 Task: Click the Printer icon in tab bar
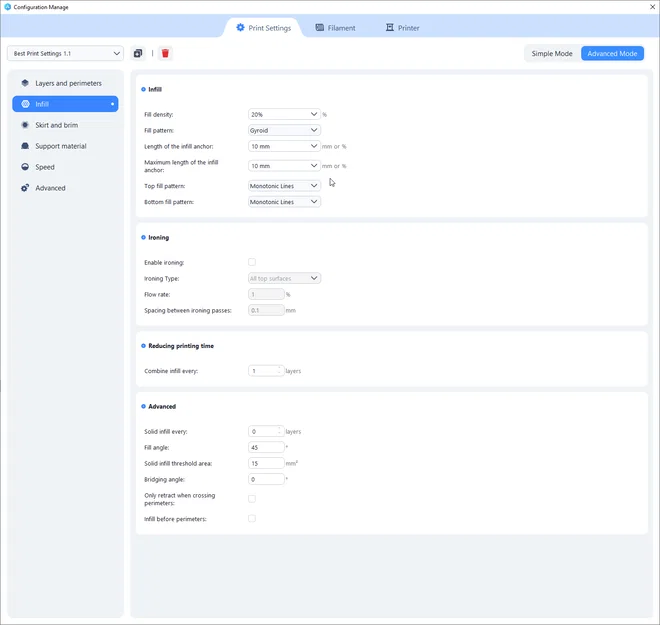[390, 28]
